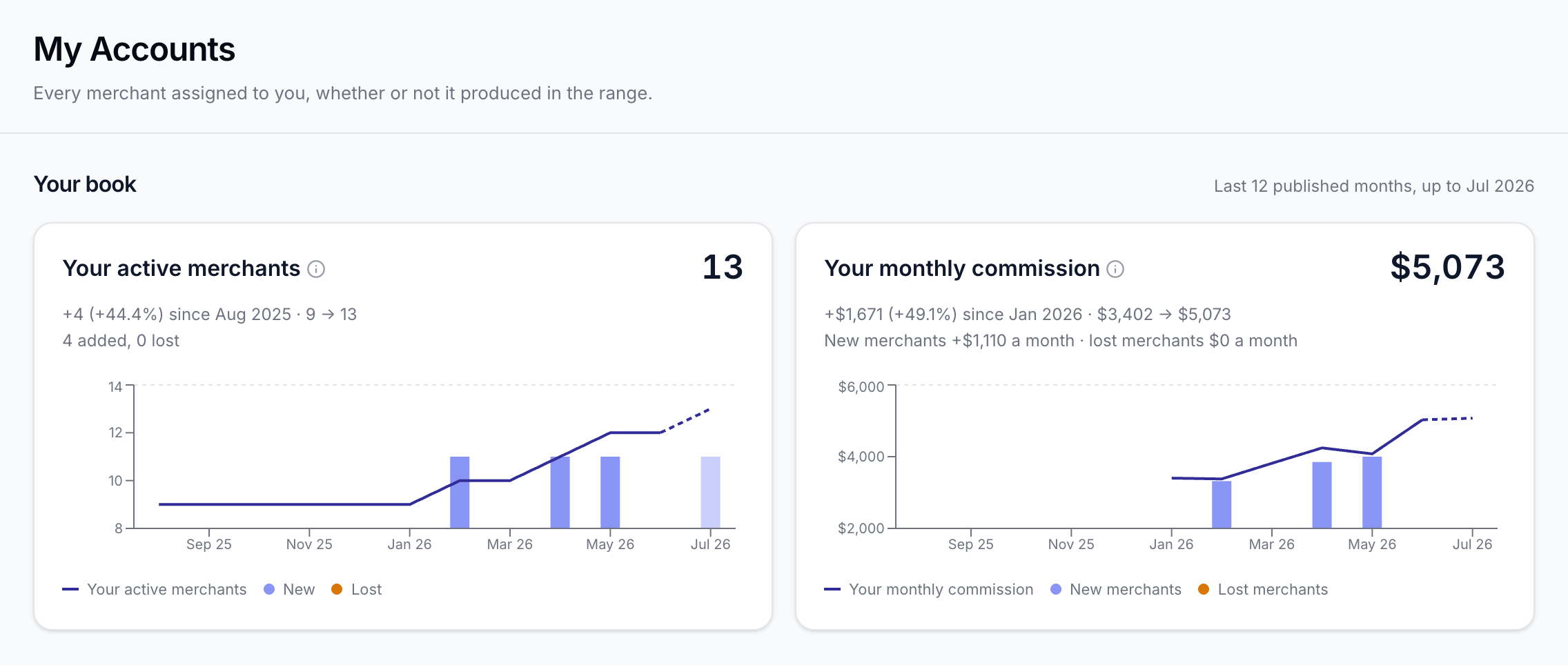This screenshot has height=665, width=1568.
Task: Click the Your book section title
Action: tap(85, 184)
